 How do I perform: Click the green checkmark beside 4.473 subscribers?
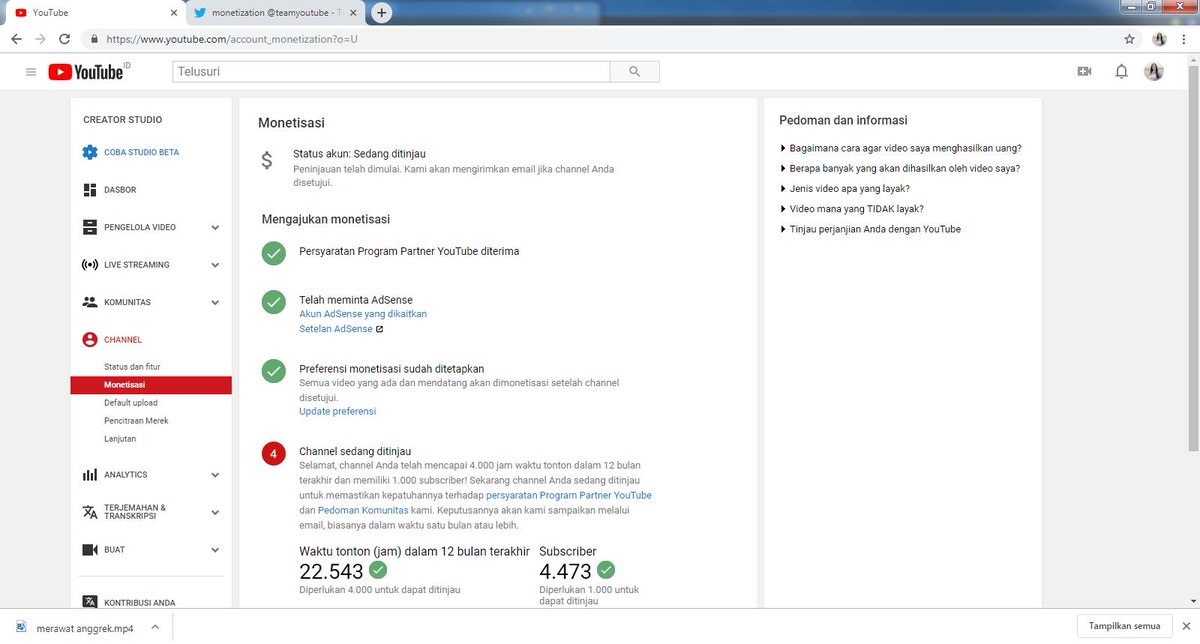606,570
